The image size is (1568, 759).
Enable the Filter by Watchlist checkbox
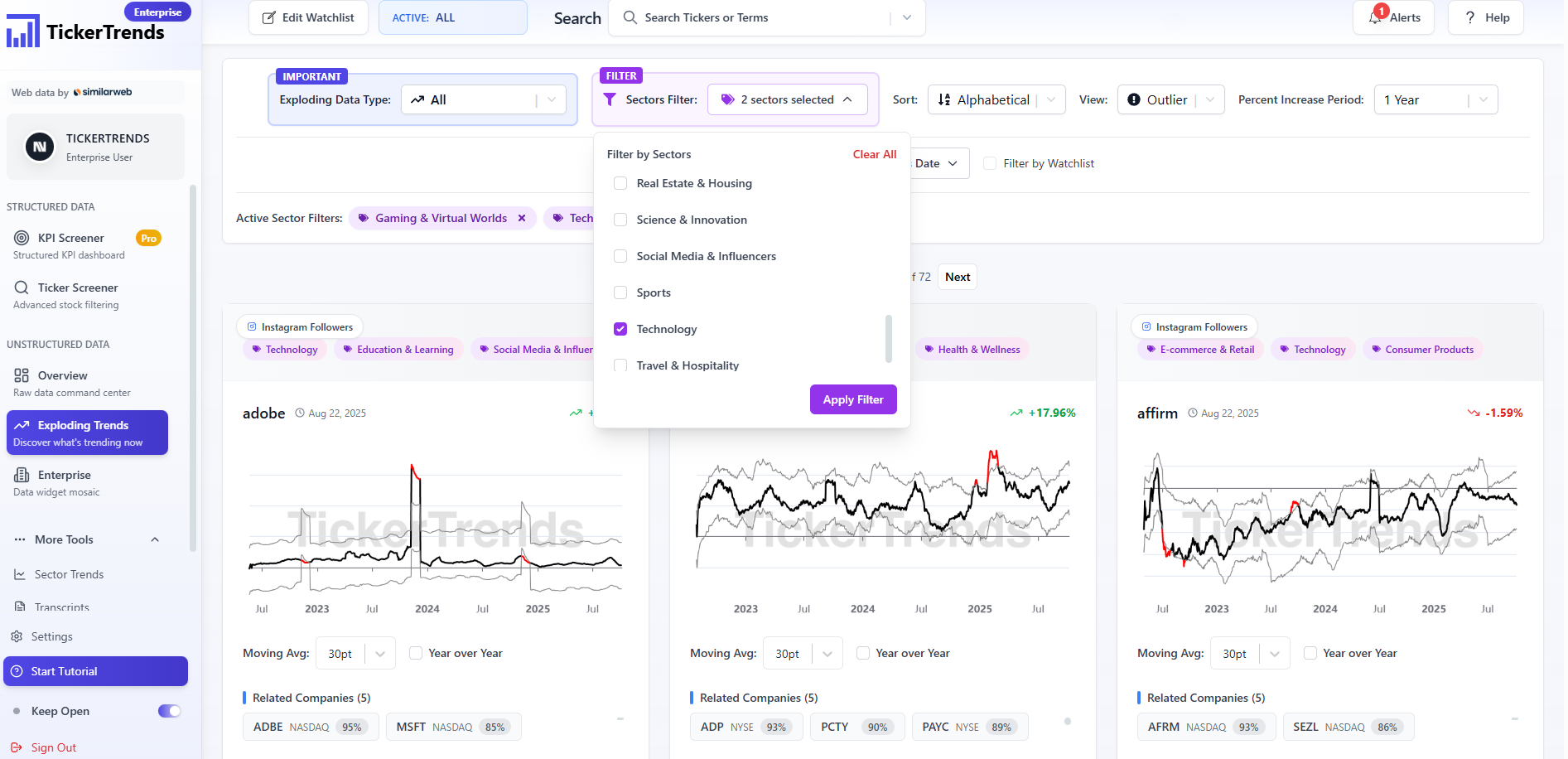pos(990,163)
